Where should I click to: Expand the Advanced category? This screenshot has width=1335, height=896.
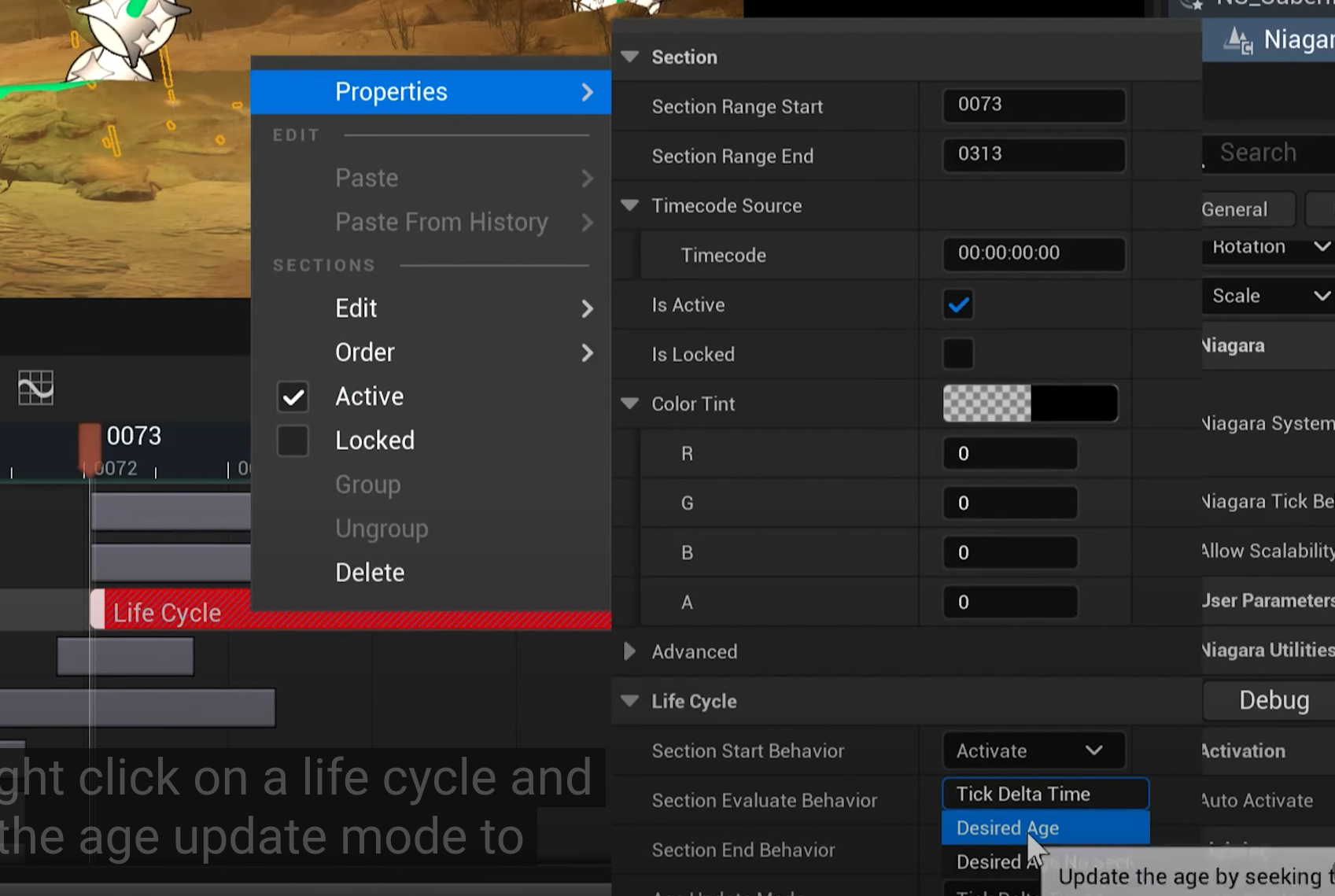[x=629, y=651]
